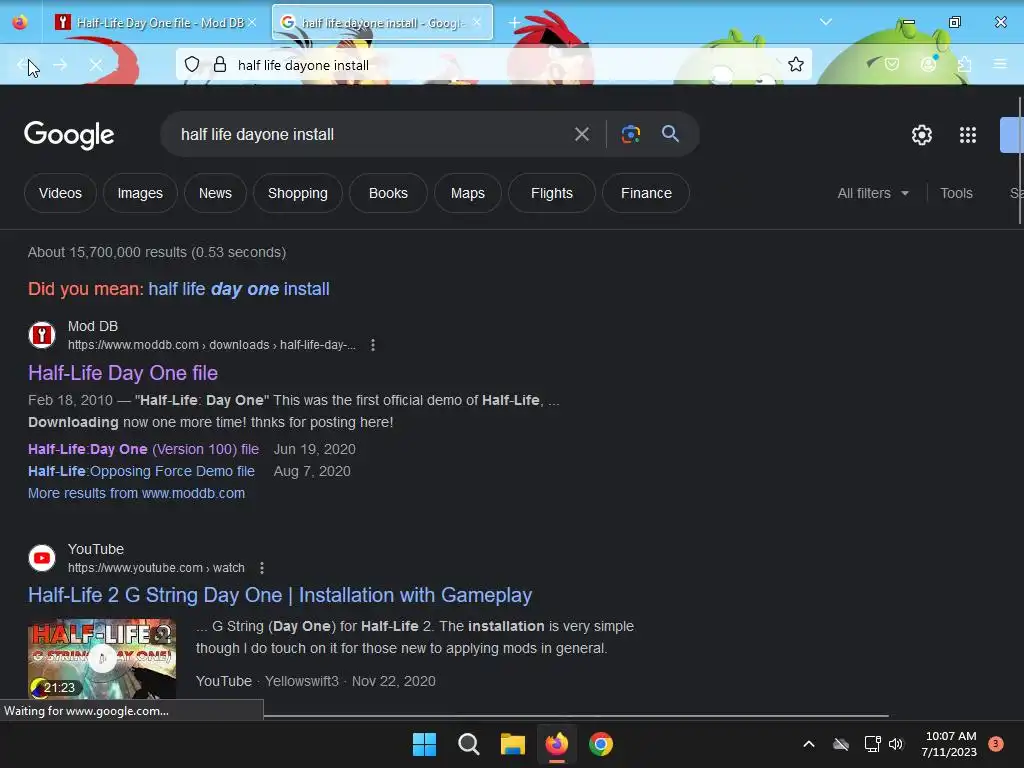
Task: Open Half-Life Day One file result
Action: [123, 373]
